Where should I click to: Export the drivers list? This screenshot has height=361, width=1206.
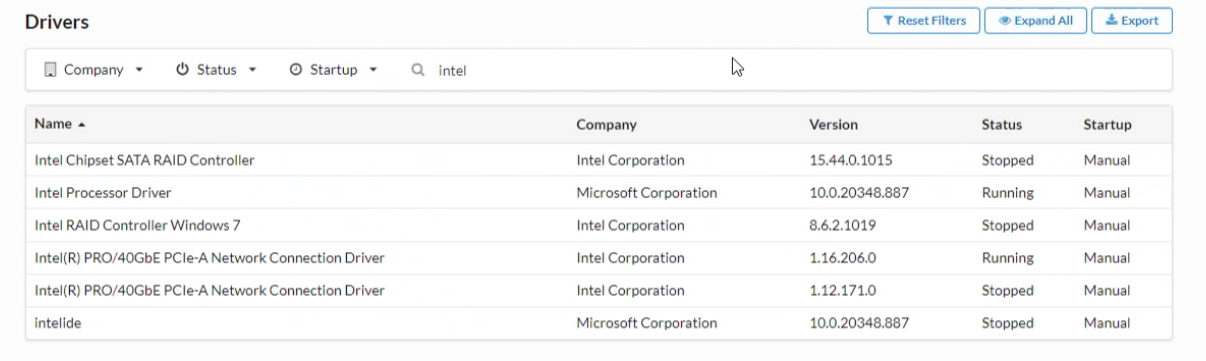pos(1131,20)
